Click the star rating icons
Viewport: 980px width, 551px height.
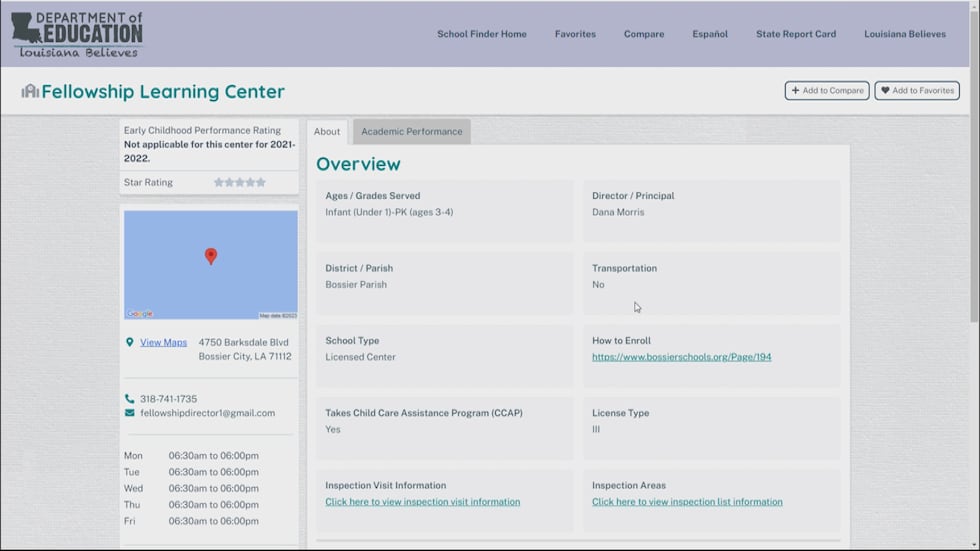click(239, 182)
